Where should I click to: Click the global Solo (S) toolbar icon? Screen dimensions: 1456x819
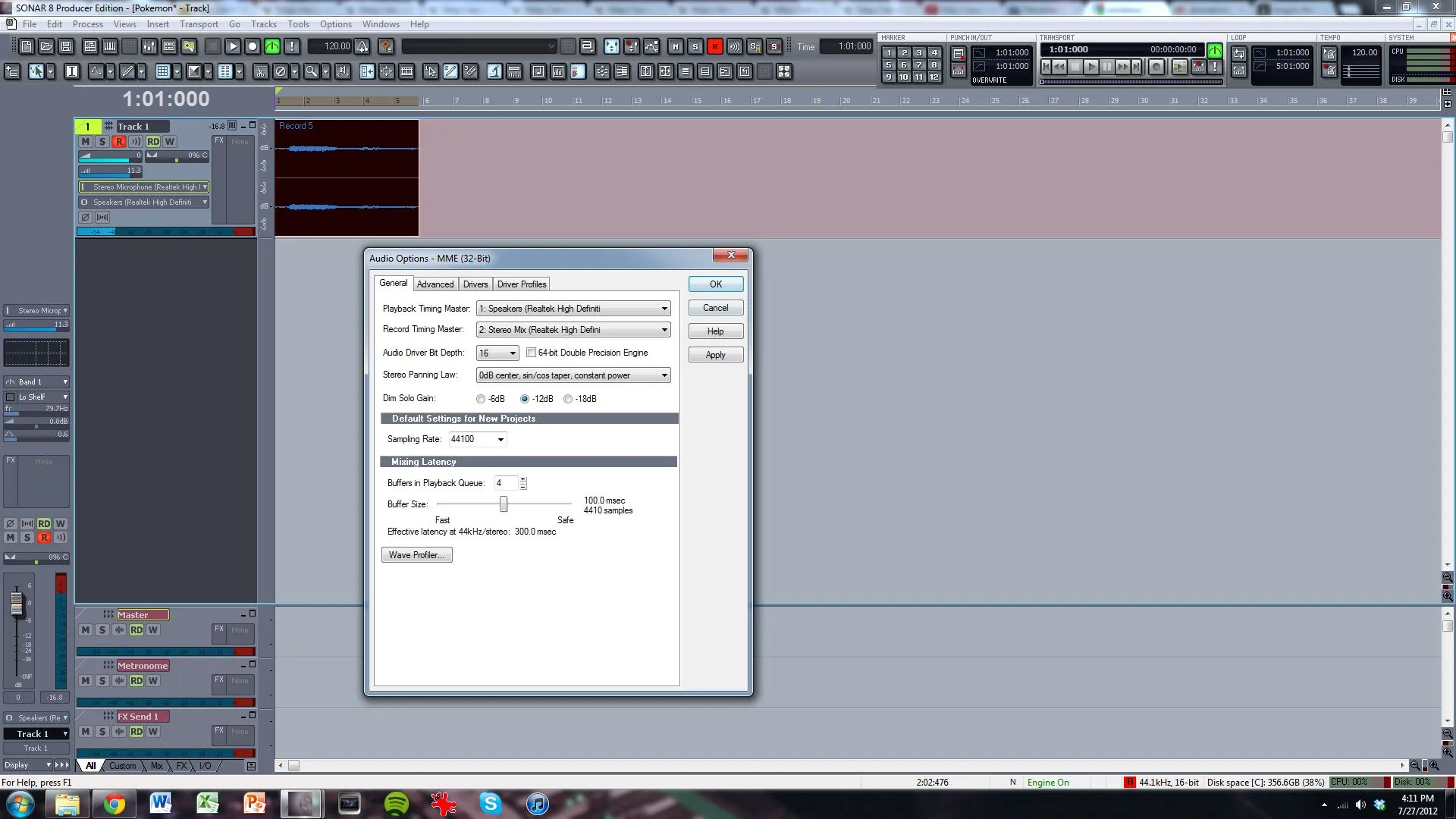pyautogui.click(x=695, y=46)
